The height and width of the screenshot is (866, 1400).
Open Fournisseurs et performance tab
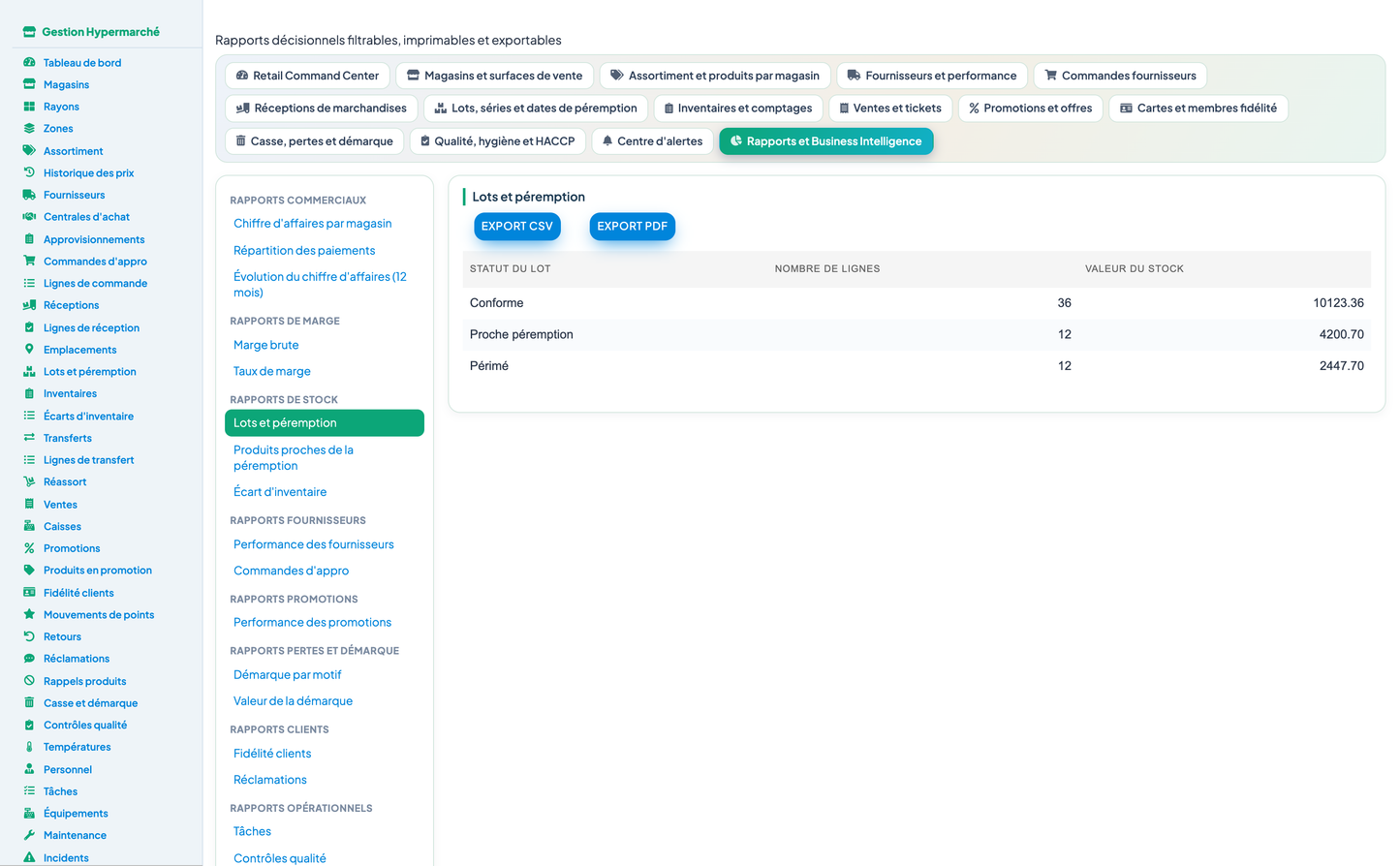click(x=932, y=76)
